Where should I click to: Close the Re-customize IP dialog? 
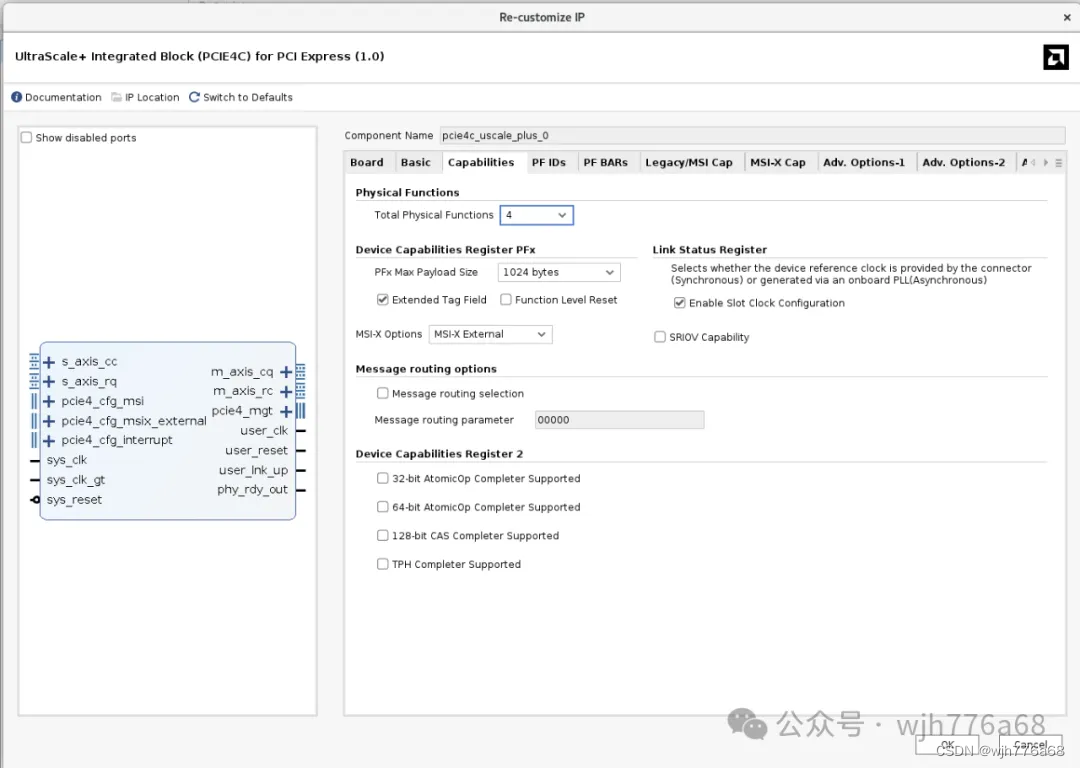(1067, 18)
